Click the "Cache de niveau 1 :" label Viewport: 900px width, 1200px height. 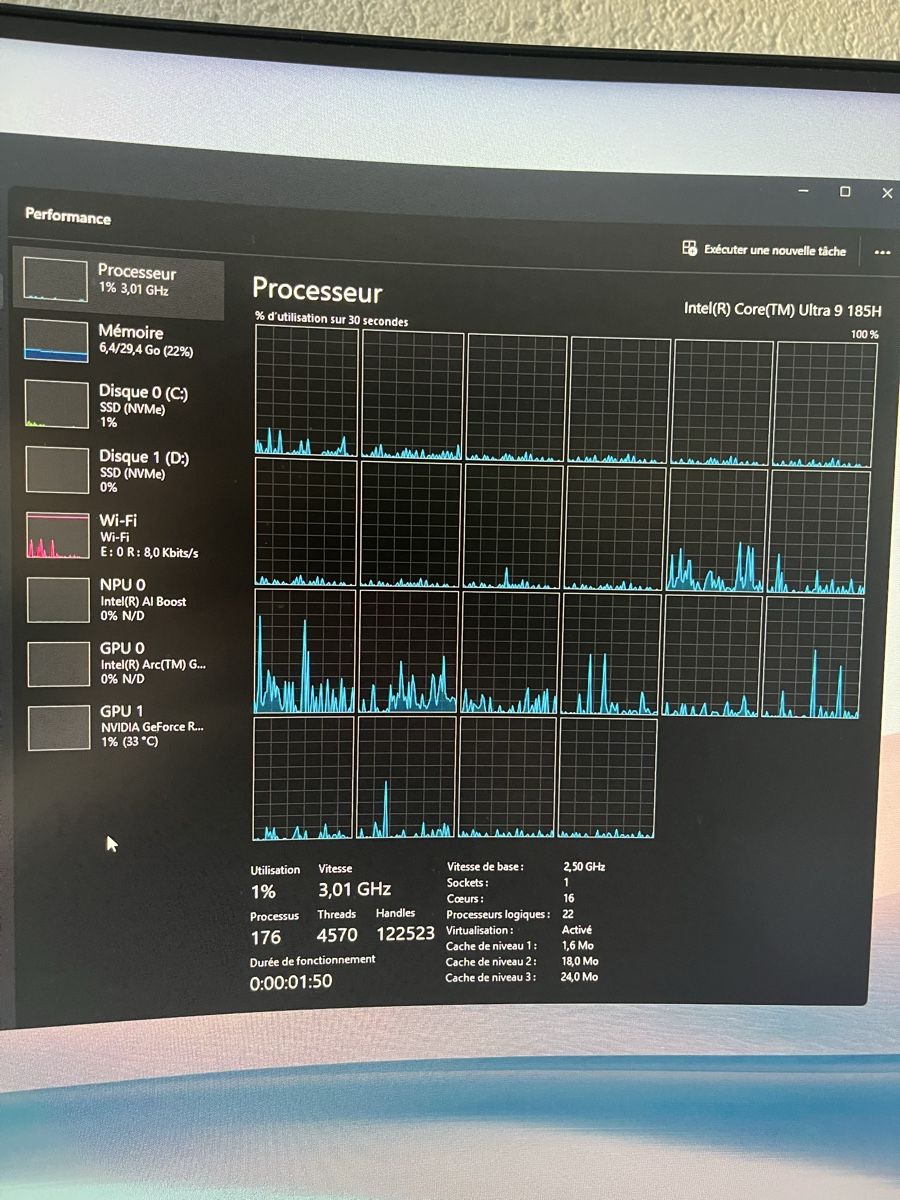point(491,946)
